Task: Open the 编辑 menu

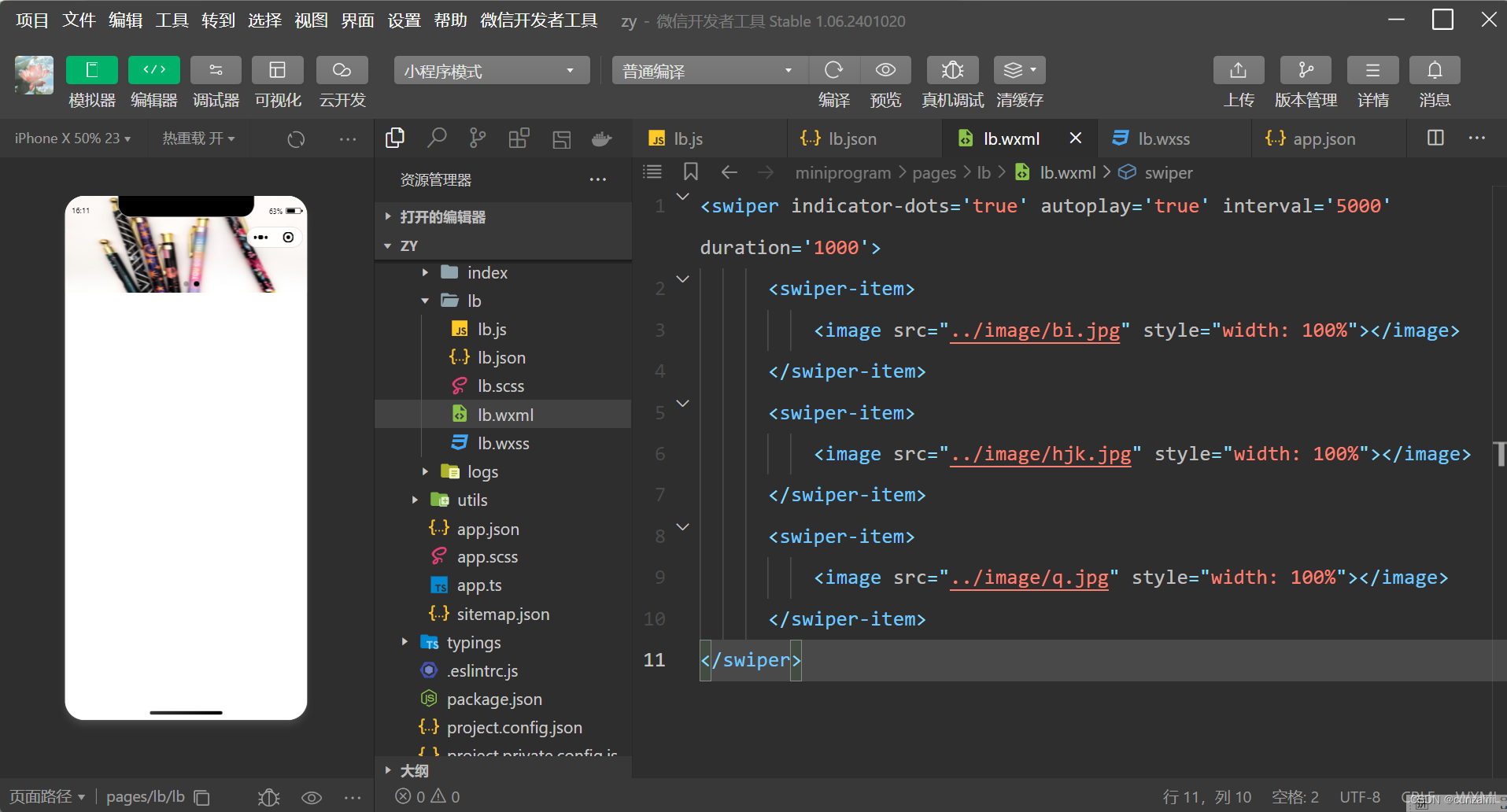Action: 125,20
